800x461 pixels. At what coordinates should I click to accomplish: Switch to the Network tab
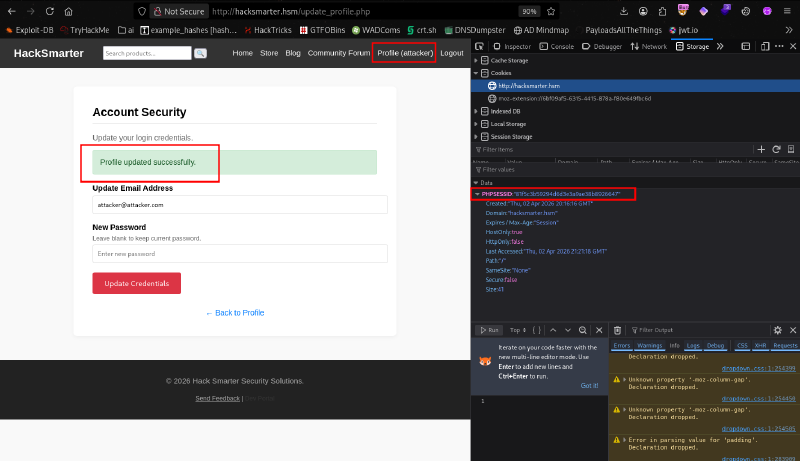coord(649,46)
